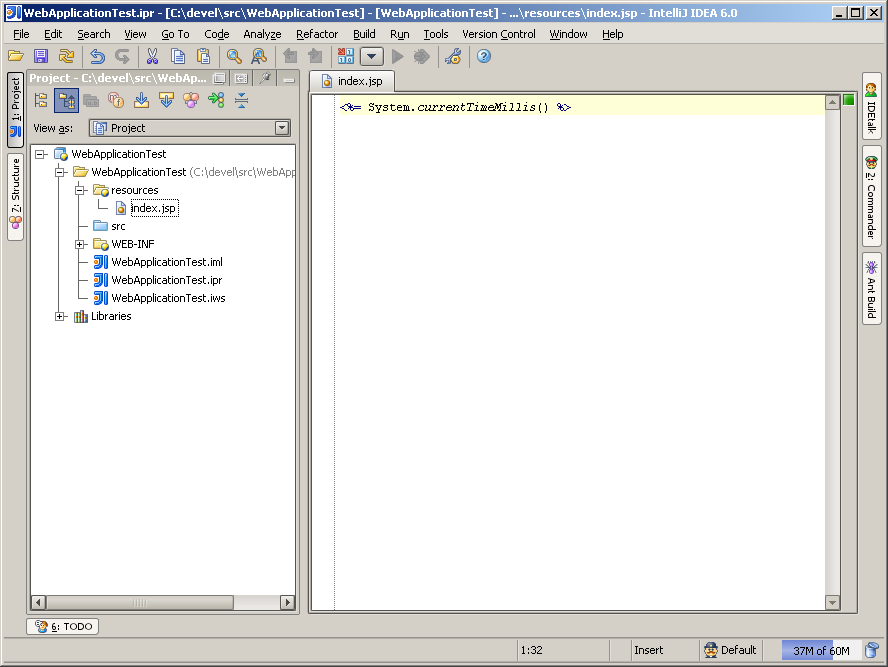The width and height of the screenshot is (888, 667).
Task: Open a project with the folder icon
Action: pos(16,56)
